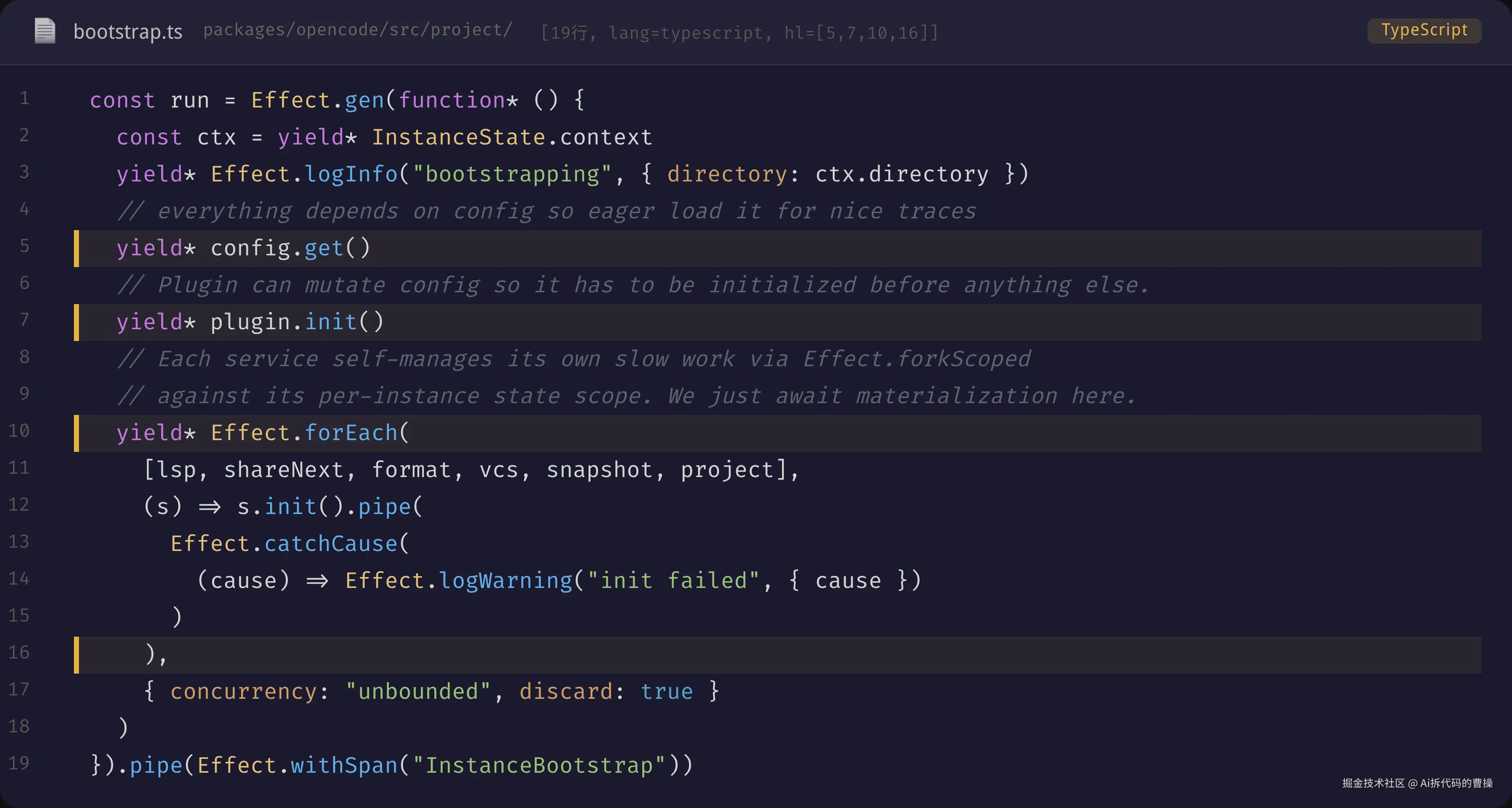Click line number 19 in the gutter
Viewport: 1512px width, 808px height.
pos(19,763)
